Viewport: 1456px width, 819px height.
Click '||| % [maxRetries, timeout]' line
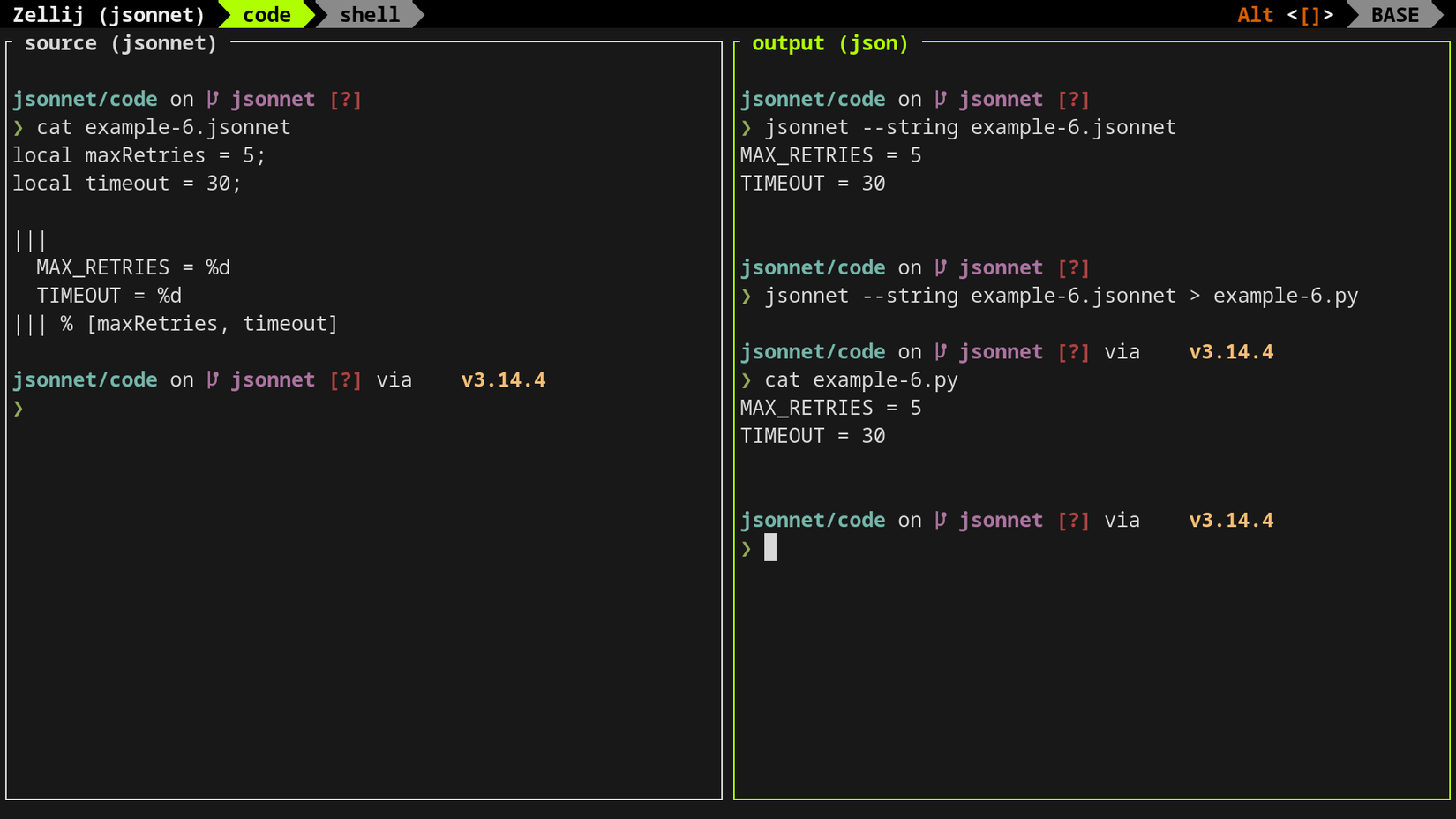[176, 324]
